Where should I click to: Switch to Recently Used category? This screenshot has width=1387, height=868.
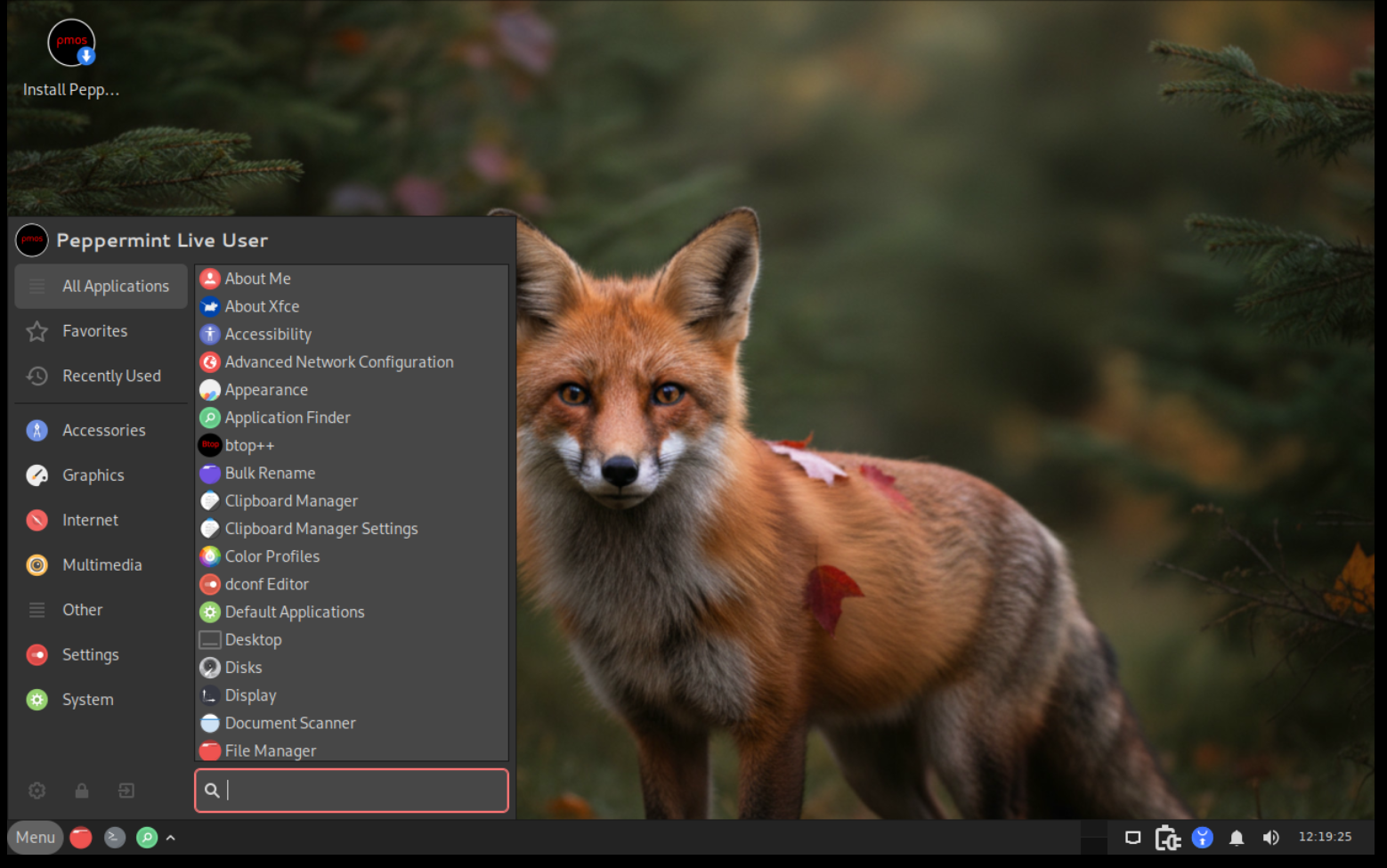pyautogui.click(x=110, y=377)
